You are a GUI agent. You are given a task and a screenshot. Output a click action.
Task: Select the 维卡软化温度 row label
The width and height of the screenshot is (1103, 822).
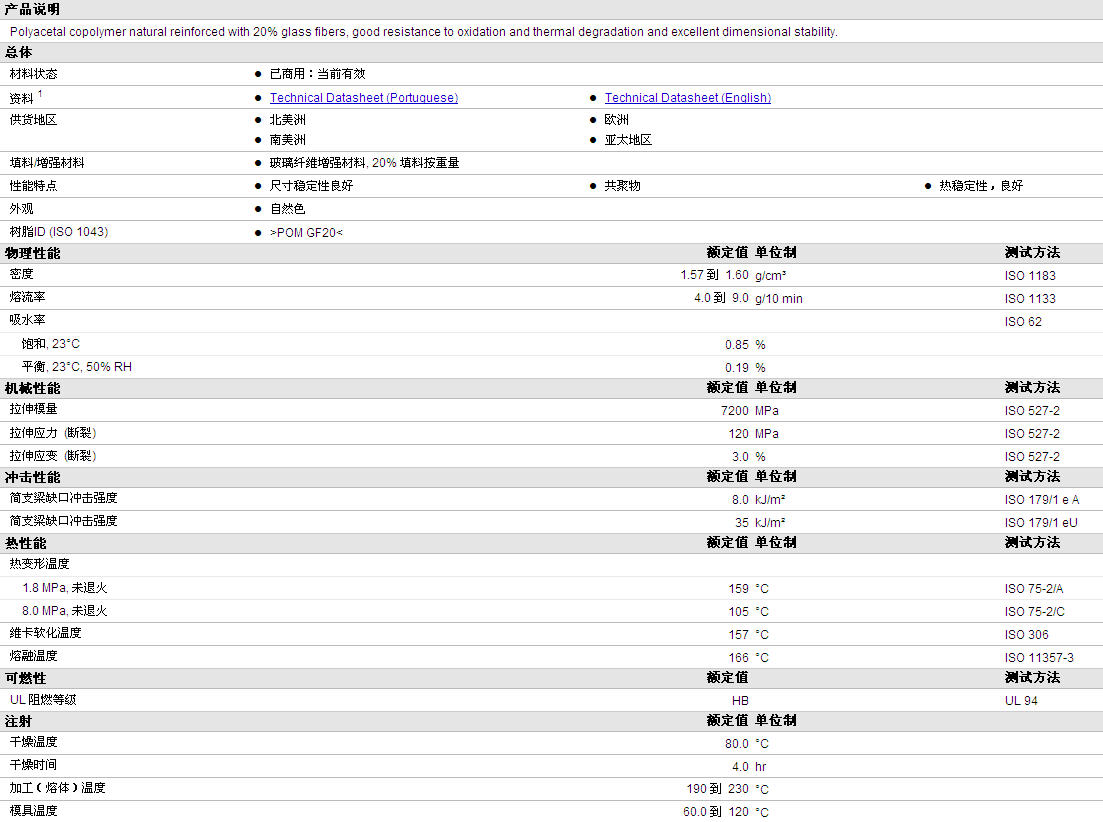46,633
